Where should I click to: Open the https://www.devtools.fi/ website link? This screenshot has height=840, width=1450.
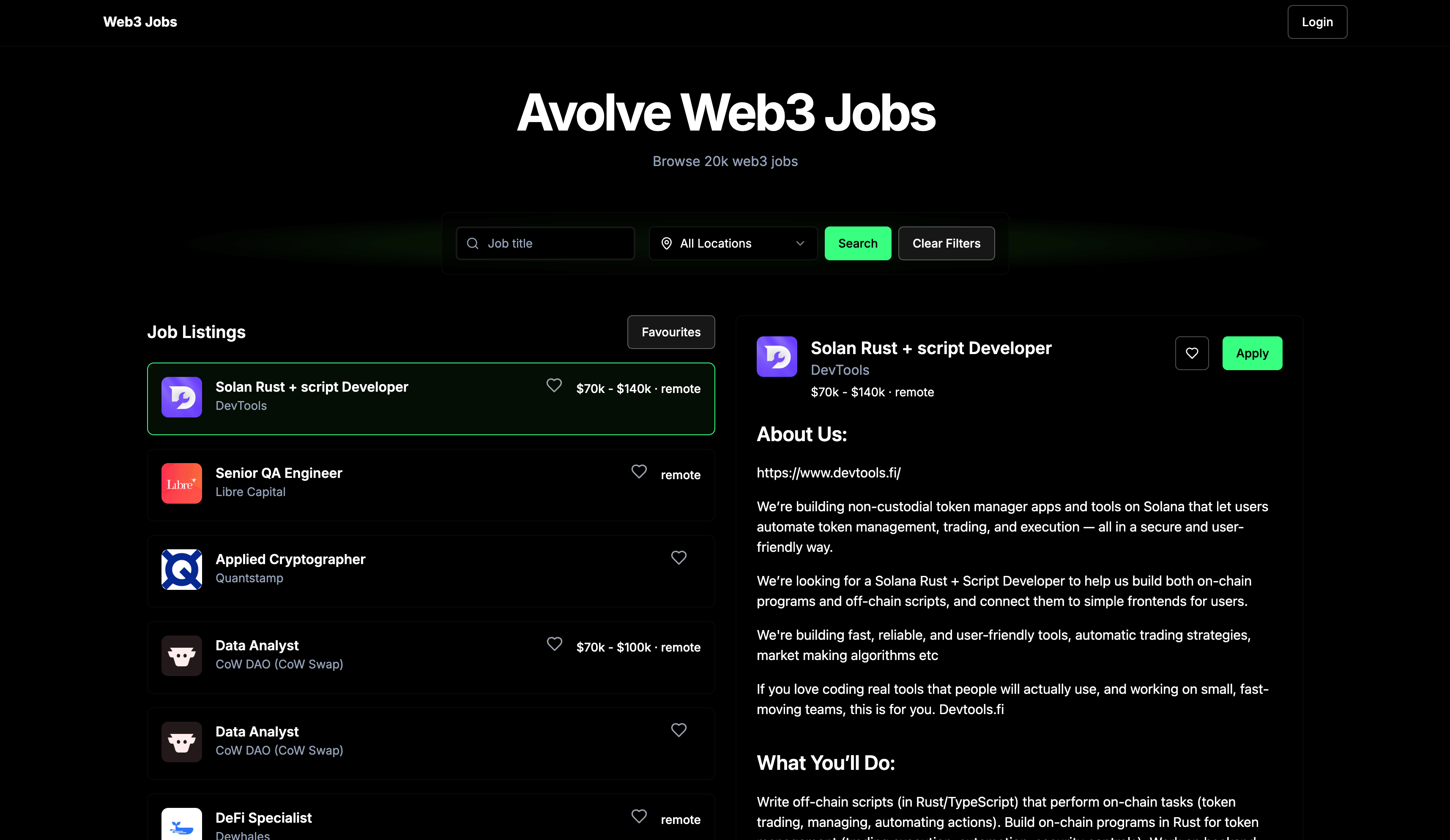coord(829,472)
